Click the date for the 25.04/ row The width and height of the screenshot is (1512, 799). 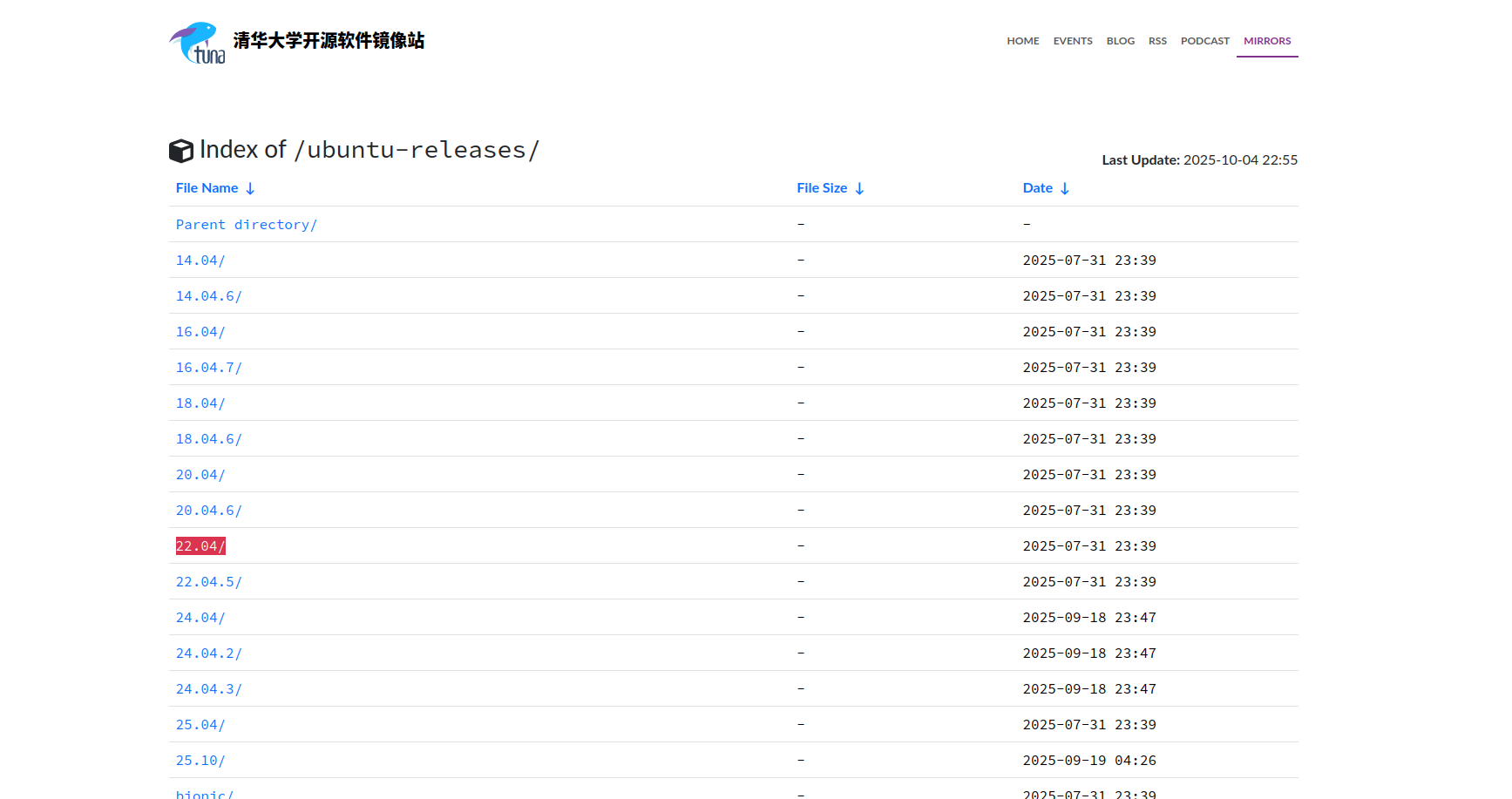click(x=1089, y=725)
